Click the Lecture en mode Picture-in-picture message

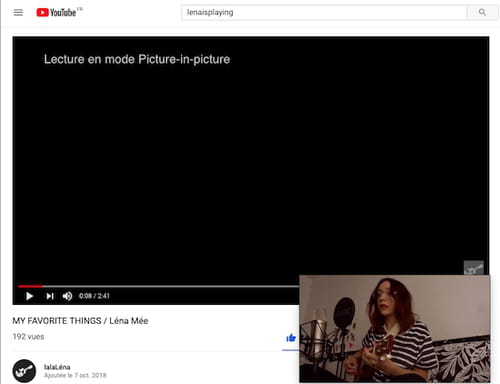137,59
